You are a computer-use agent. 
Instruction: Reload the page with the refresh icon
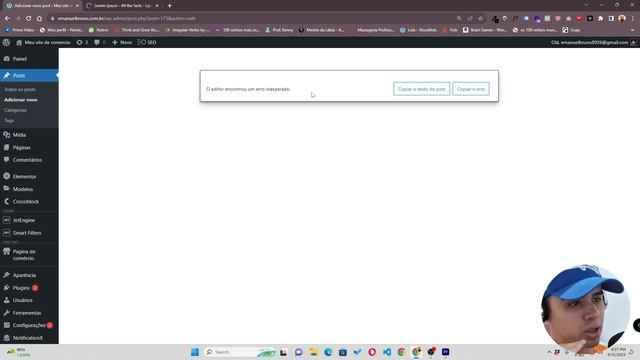pos(29,18)
